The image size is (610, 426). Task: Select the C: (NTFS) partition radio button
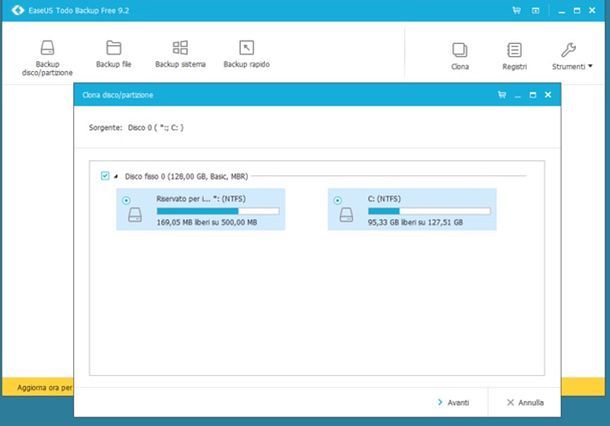338,200
